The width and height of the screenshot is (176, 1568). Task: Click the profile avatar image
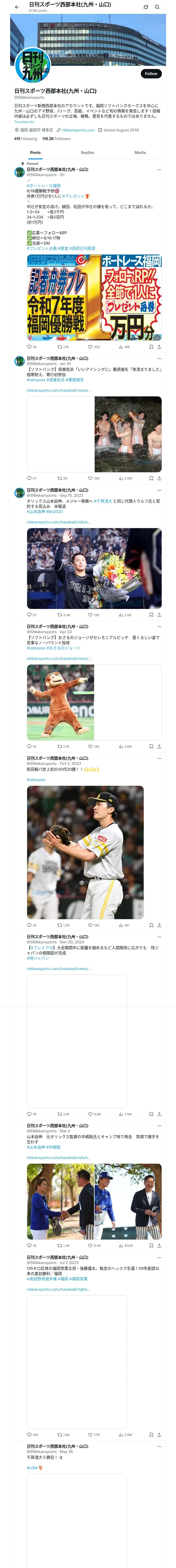pyautogui.click(x=32, y=65)
